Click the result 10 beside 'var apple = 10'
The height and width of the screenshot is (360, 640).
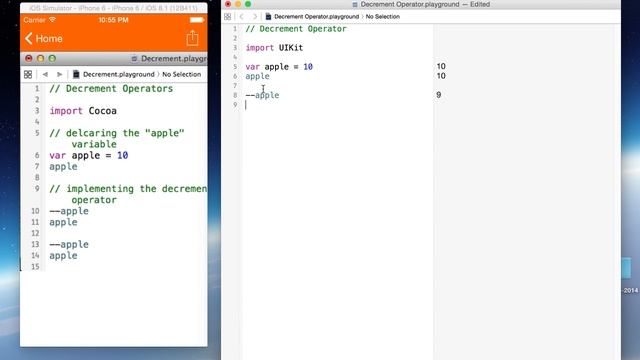(x=441, y=66)
